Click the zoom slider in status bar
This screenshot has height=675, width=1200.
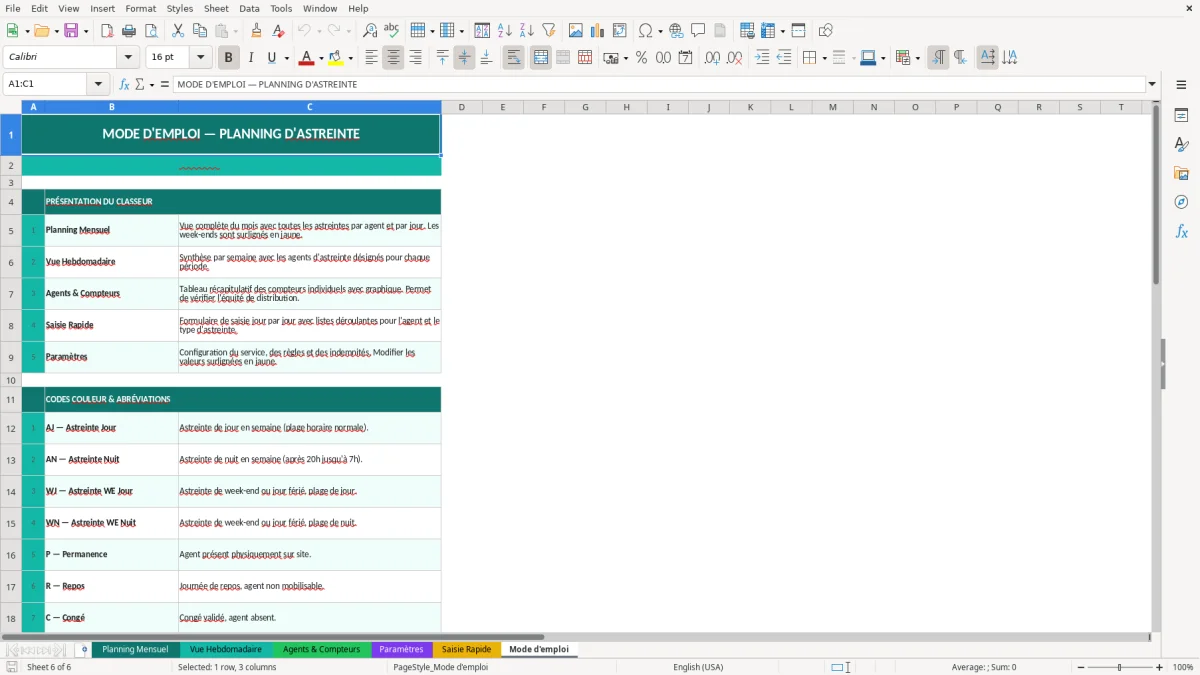1120,667
